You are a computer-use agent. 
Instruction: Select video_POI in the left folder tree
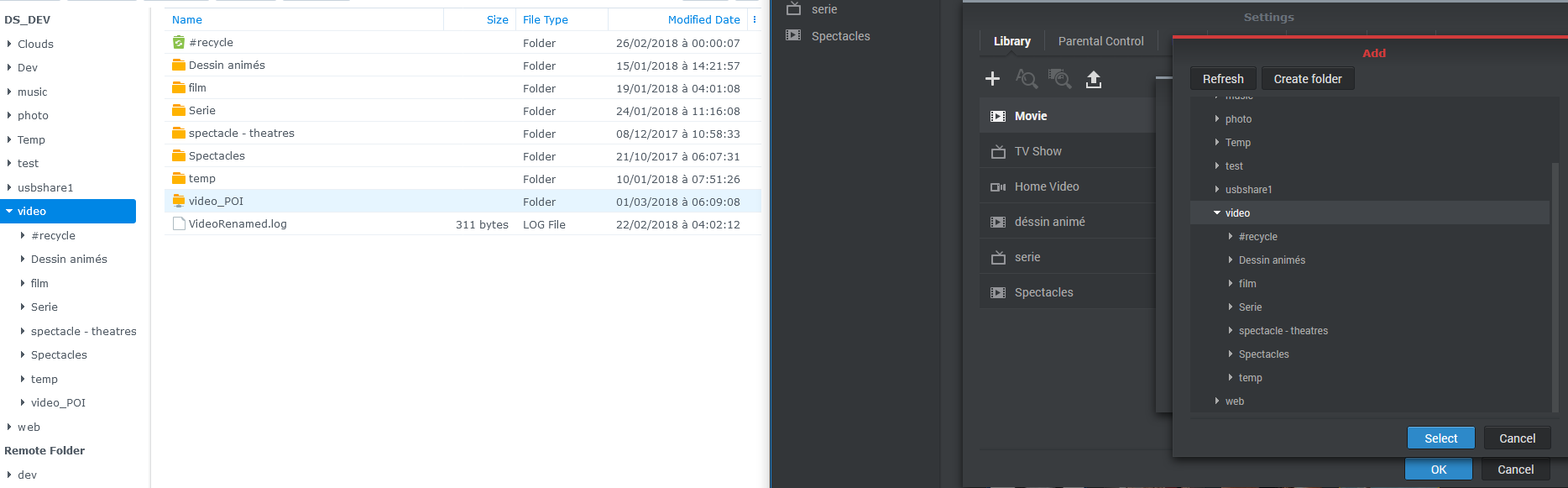point(58,402)
